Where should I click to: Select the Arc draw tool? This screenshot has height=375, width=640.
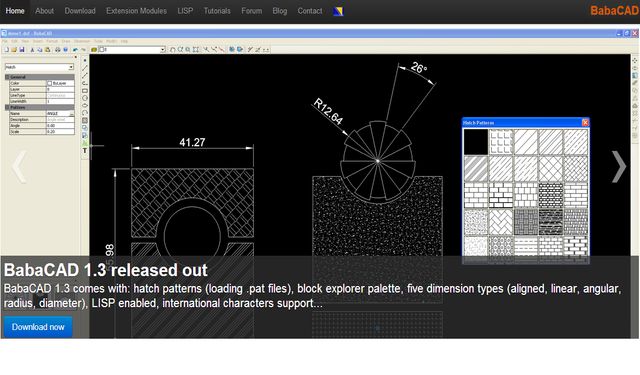[x=85, y=113]
